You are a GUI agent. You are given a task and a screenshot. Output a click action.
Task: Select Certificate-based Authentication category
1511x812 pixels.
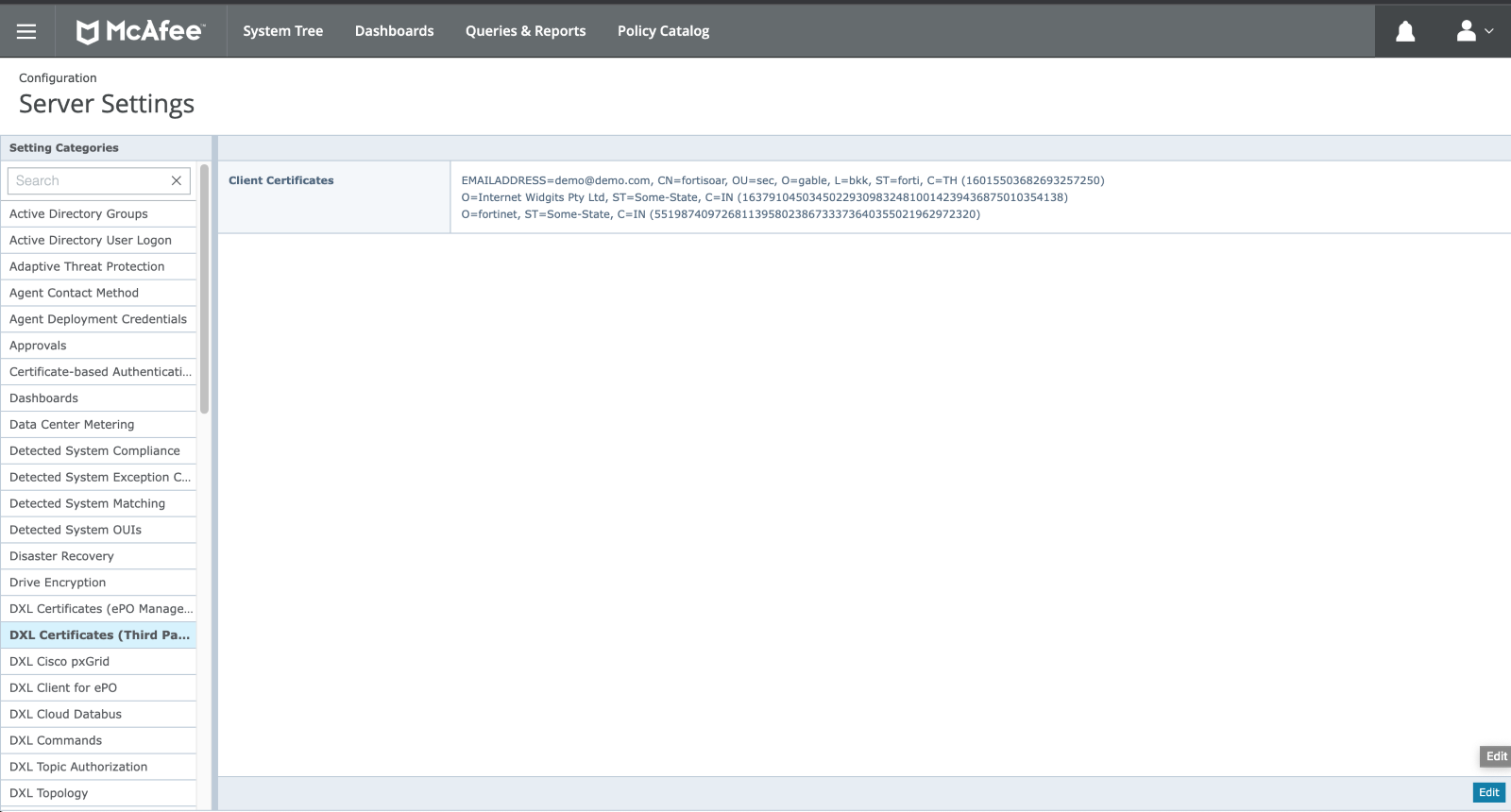click(x=100, y=372)
